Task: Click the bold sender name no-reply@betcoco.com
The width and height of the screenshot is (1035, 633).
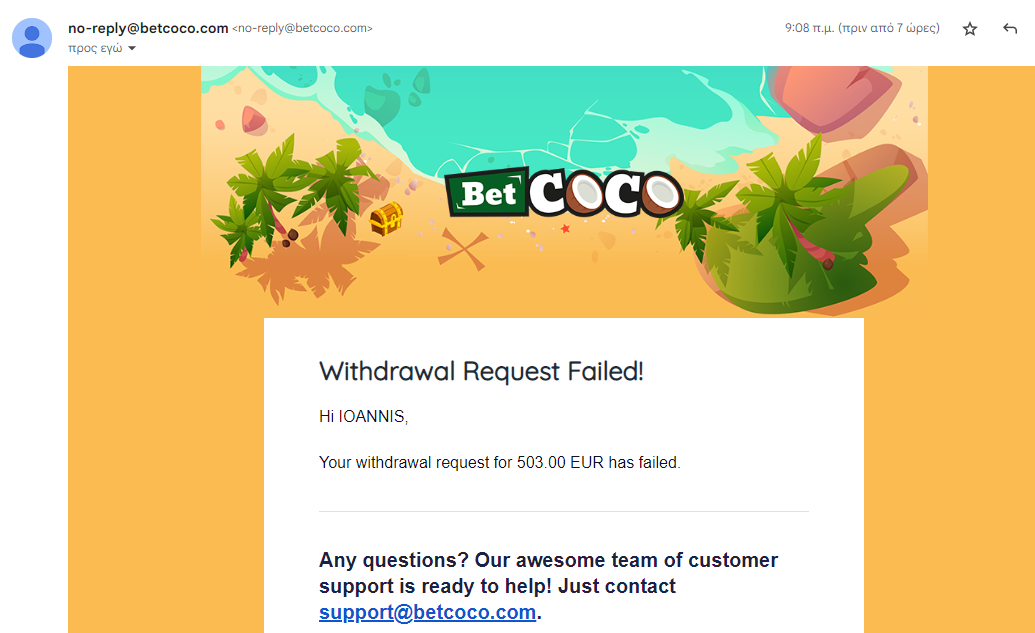Action: [x=148, y=28]
